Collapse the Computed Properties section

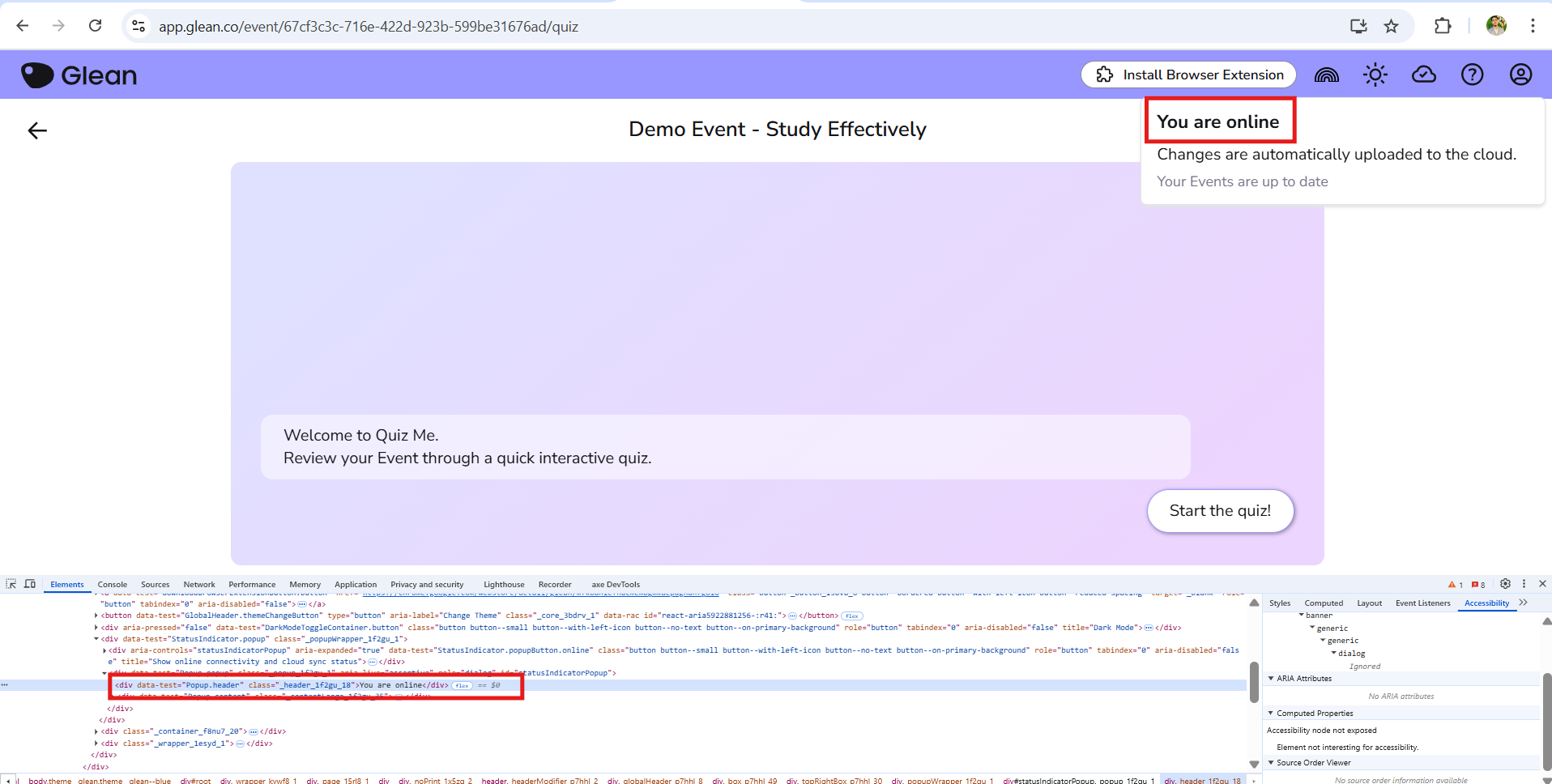tap(1271, 714)
